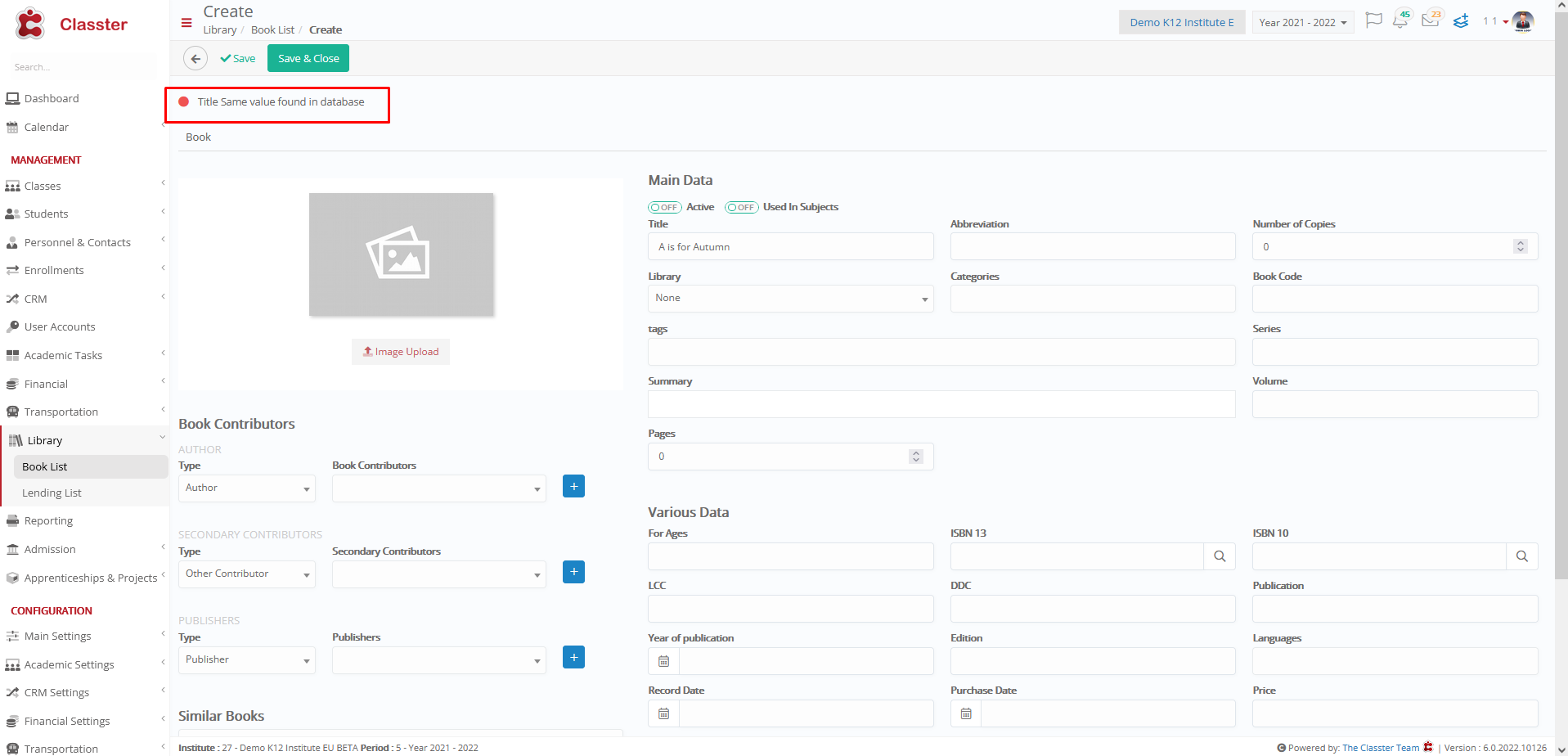Add secondary contributor with plus button

pos(574,572)
